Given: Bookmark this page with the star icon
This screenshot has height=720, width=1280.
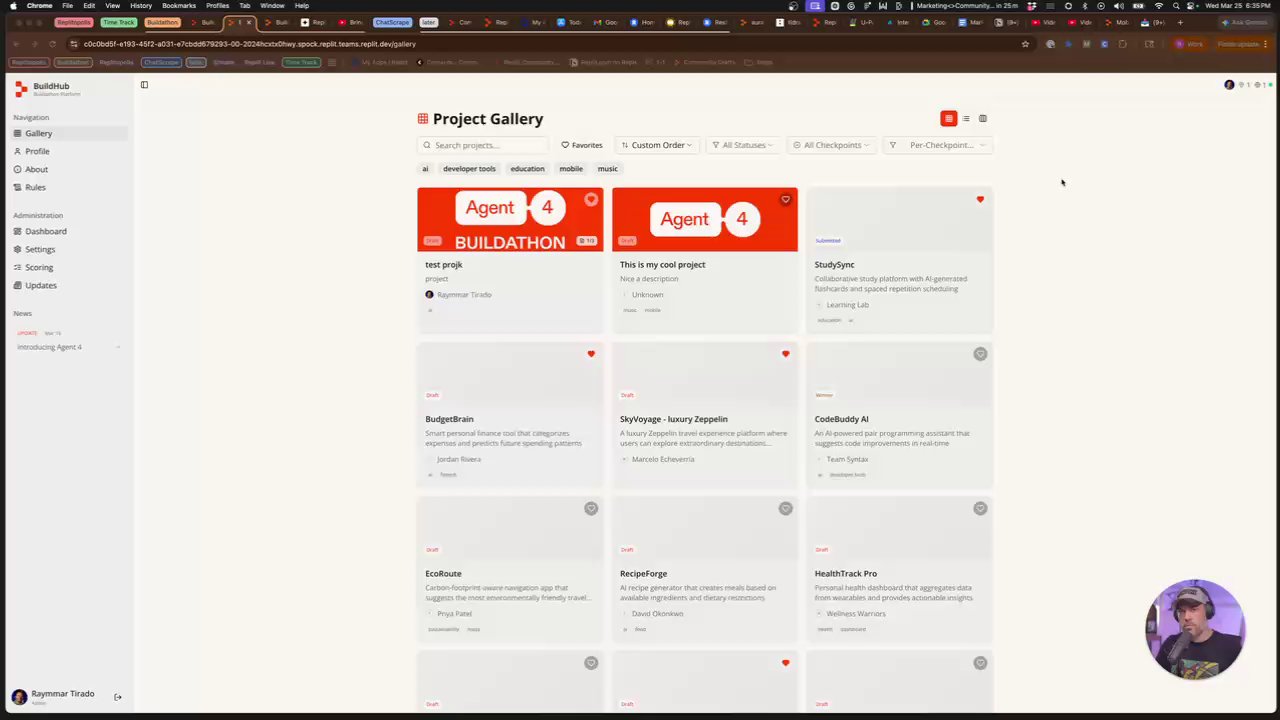Looking at the screenshot, I should (1025, 44).
